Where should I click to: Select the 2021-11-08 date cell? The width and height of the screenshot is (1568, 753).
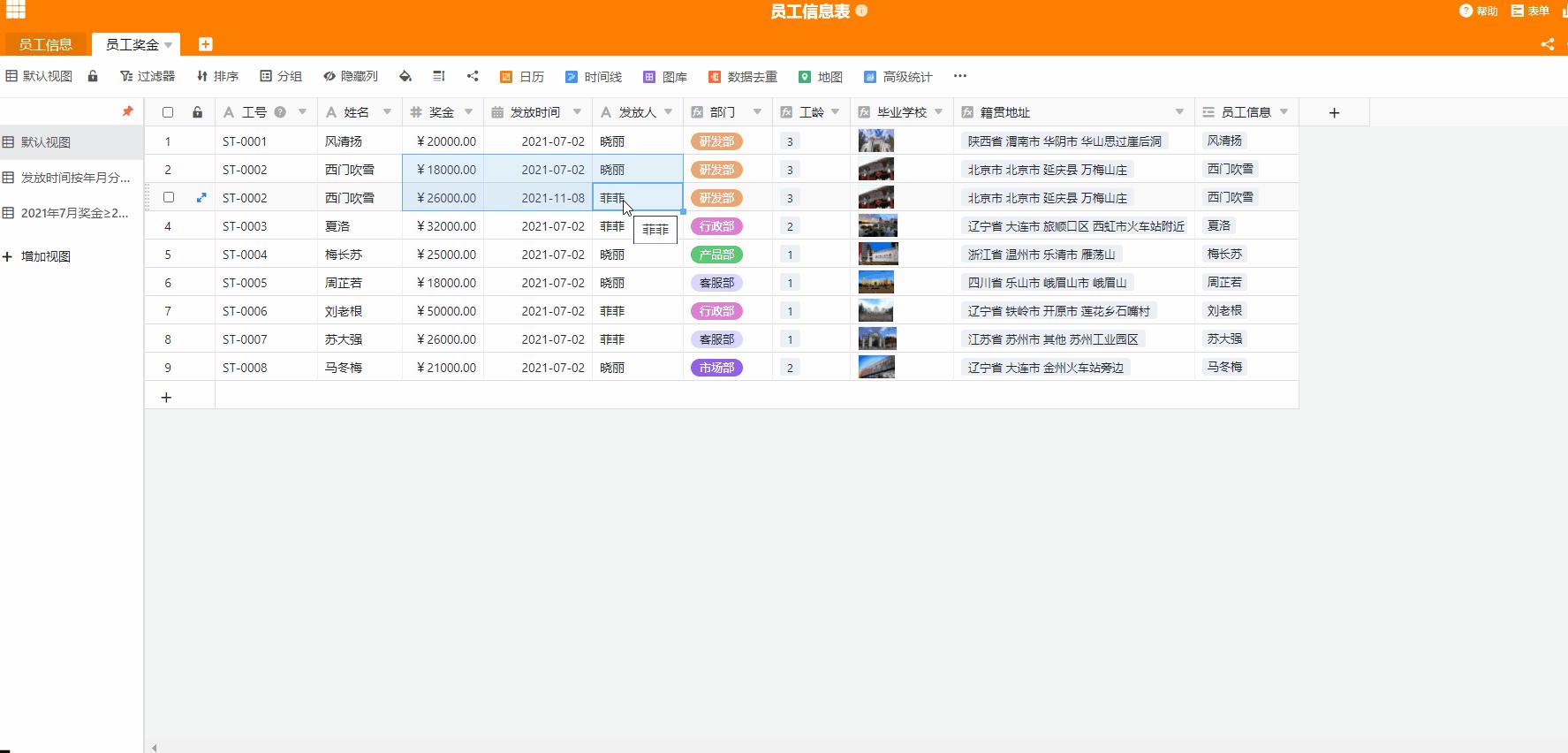click(x=538, y=198)
